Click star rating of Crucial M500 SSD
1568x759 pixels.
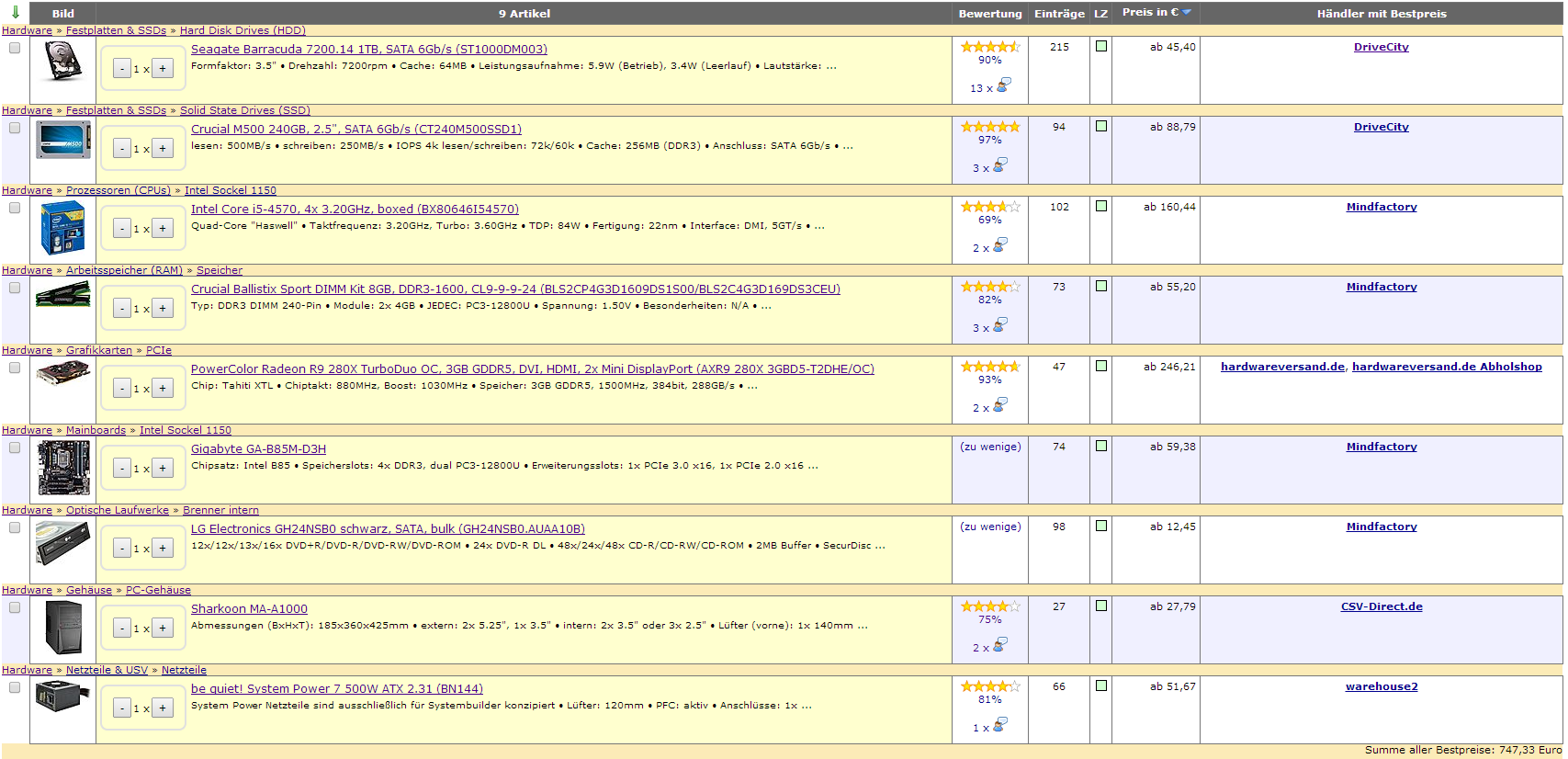coord(990,127)
